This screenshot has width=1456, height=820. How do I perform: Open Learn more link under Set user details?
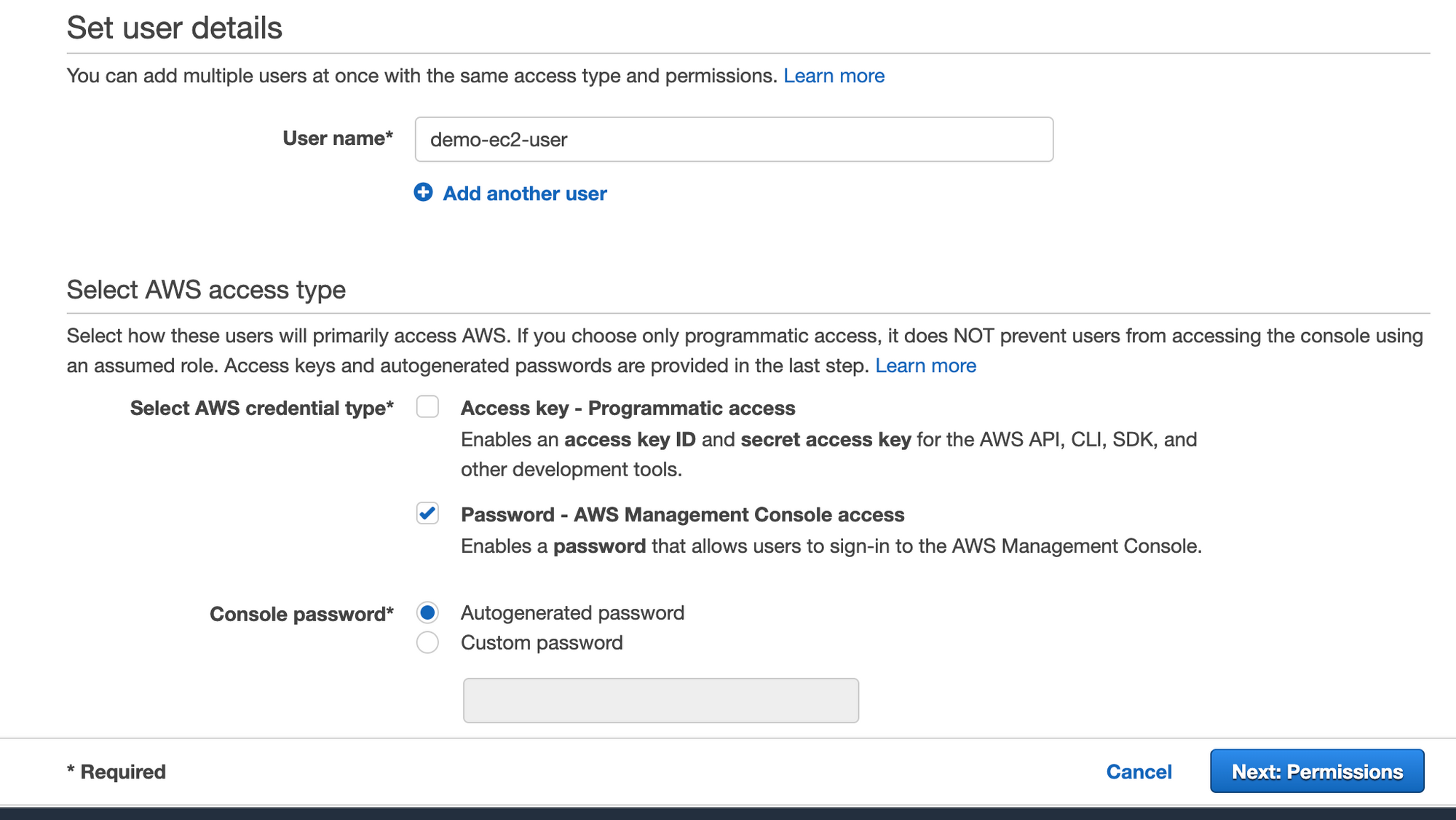(x=834, y=76)
